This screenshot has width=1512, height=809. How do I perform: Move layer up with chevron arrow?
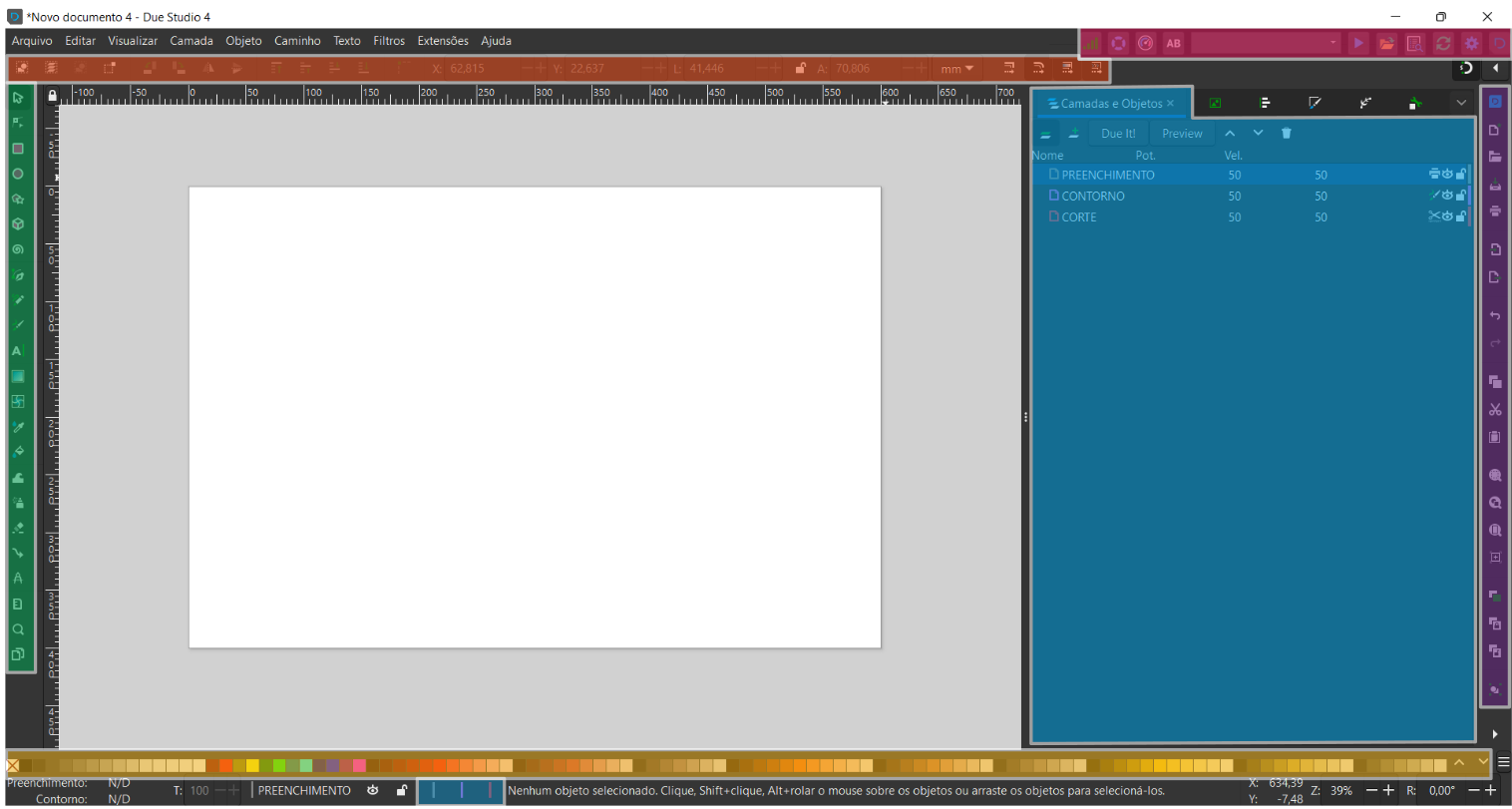(1230, 133)
